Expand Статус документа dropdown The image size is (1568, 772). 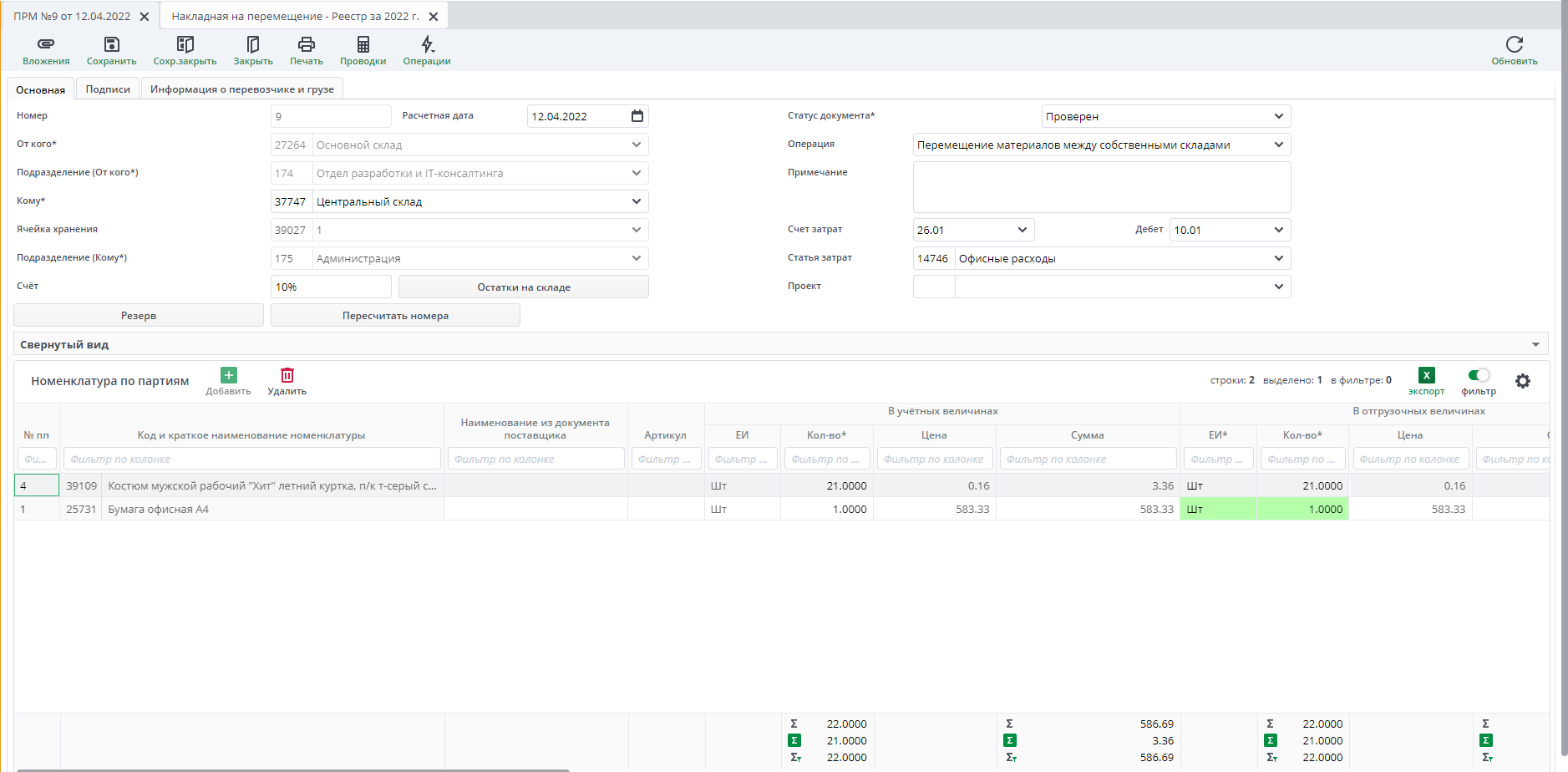pyautogui.click(x=1278, y=116)
